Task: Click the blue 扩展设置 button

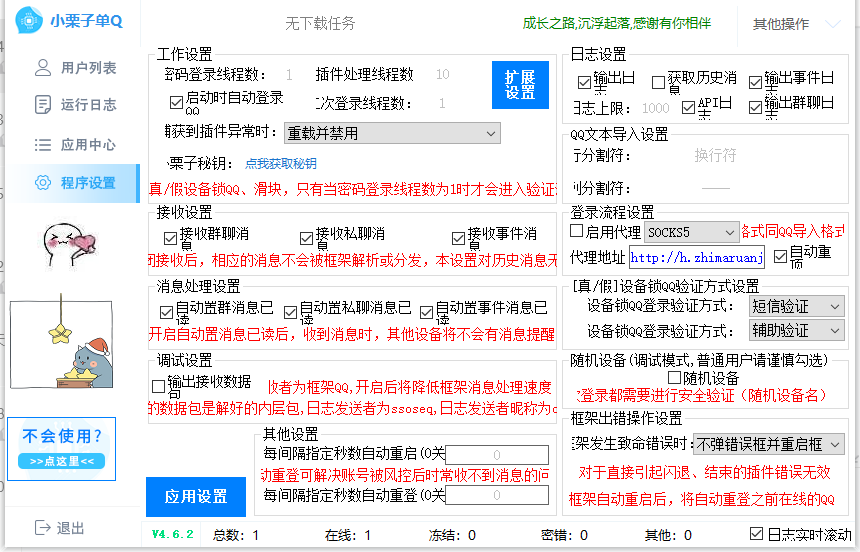Action: pos(520,85)
